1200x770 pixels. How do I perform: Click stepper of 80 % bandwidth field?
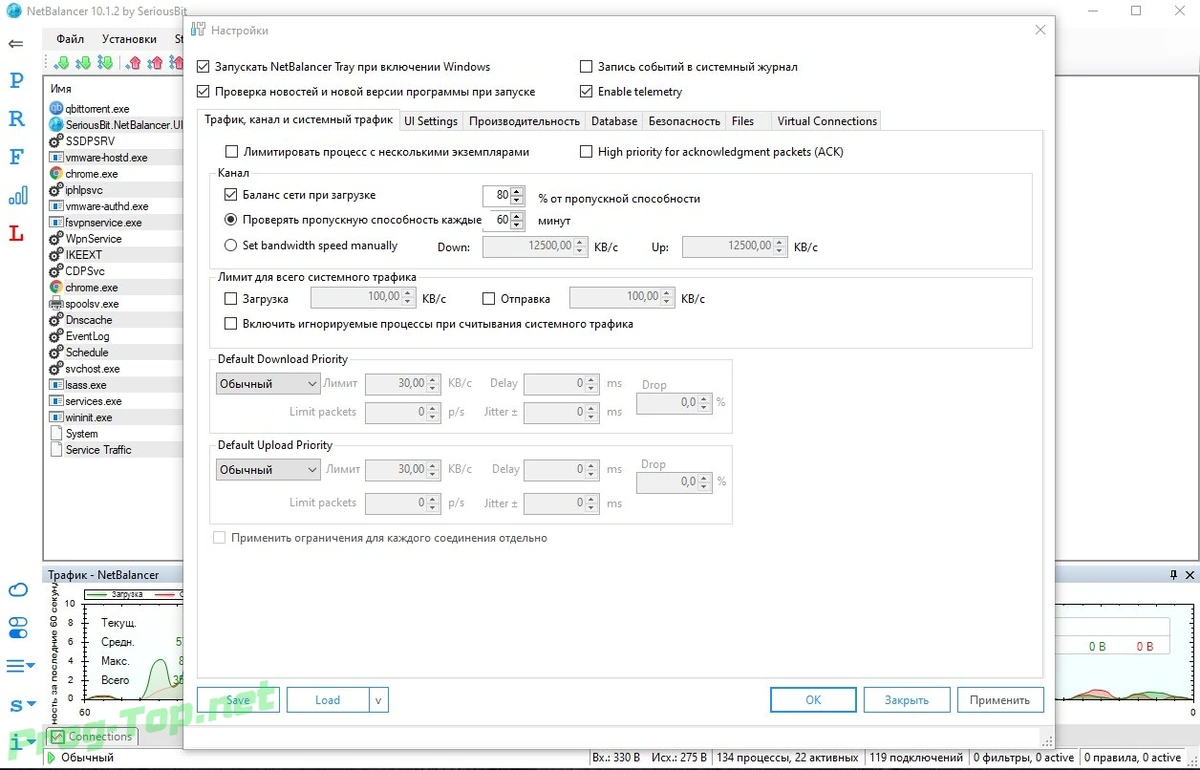[517, 195]
